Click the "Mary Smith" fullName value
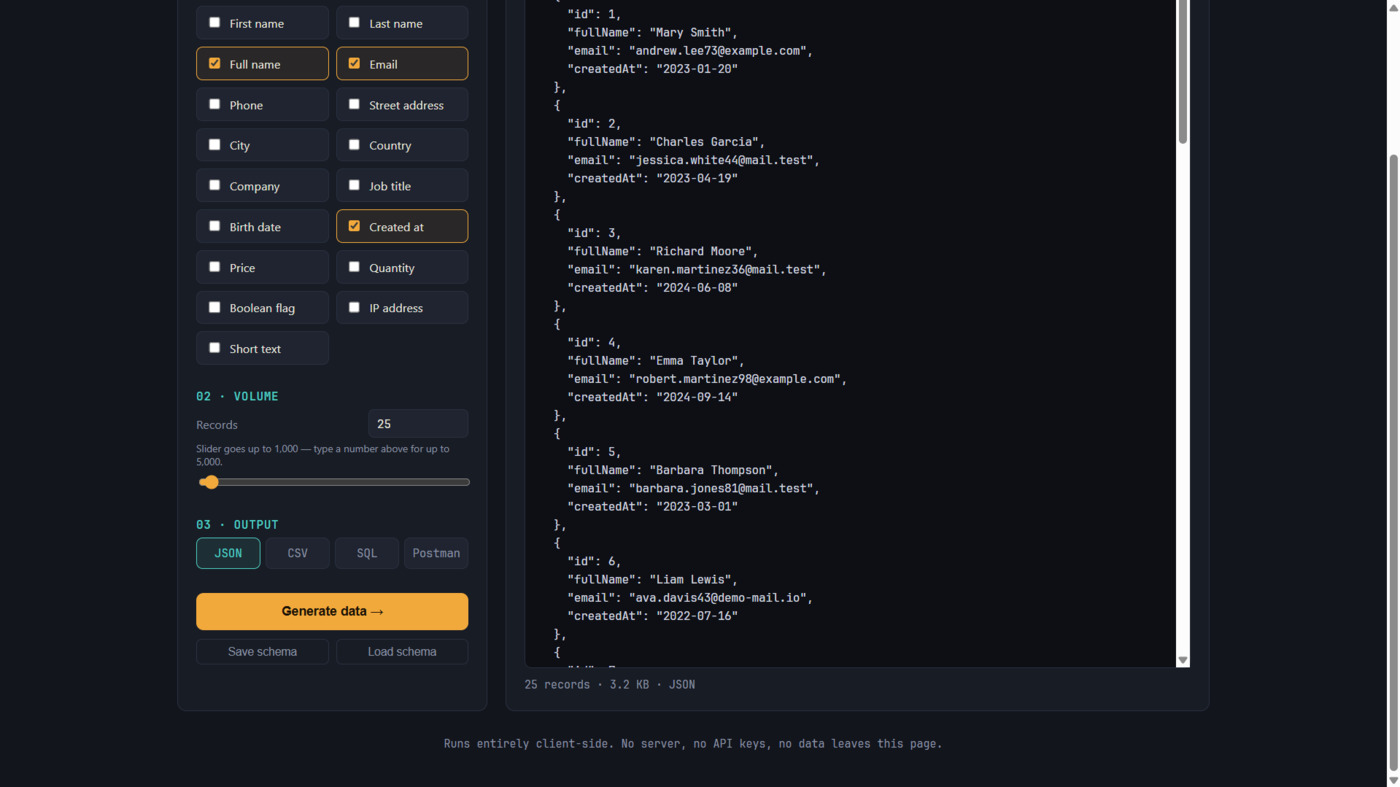Screen dimensions: 1400x787 click(x=693, y=33)
